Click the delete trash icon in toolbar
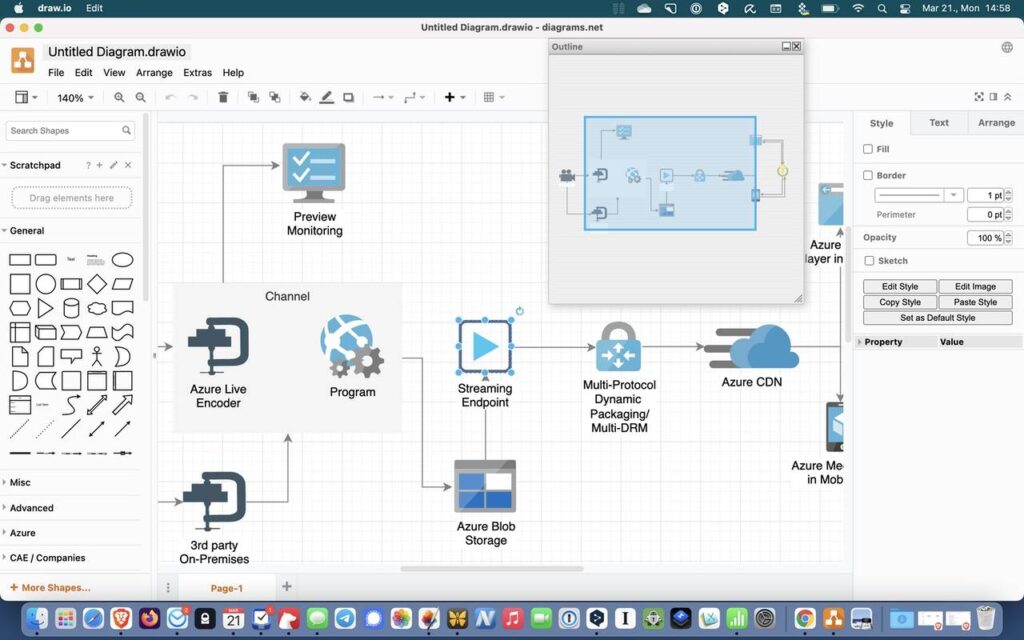This screenshot has height=640, width=1024. [x=223, y=97]
